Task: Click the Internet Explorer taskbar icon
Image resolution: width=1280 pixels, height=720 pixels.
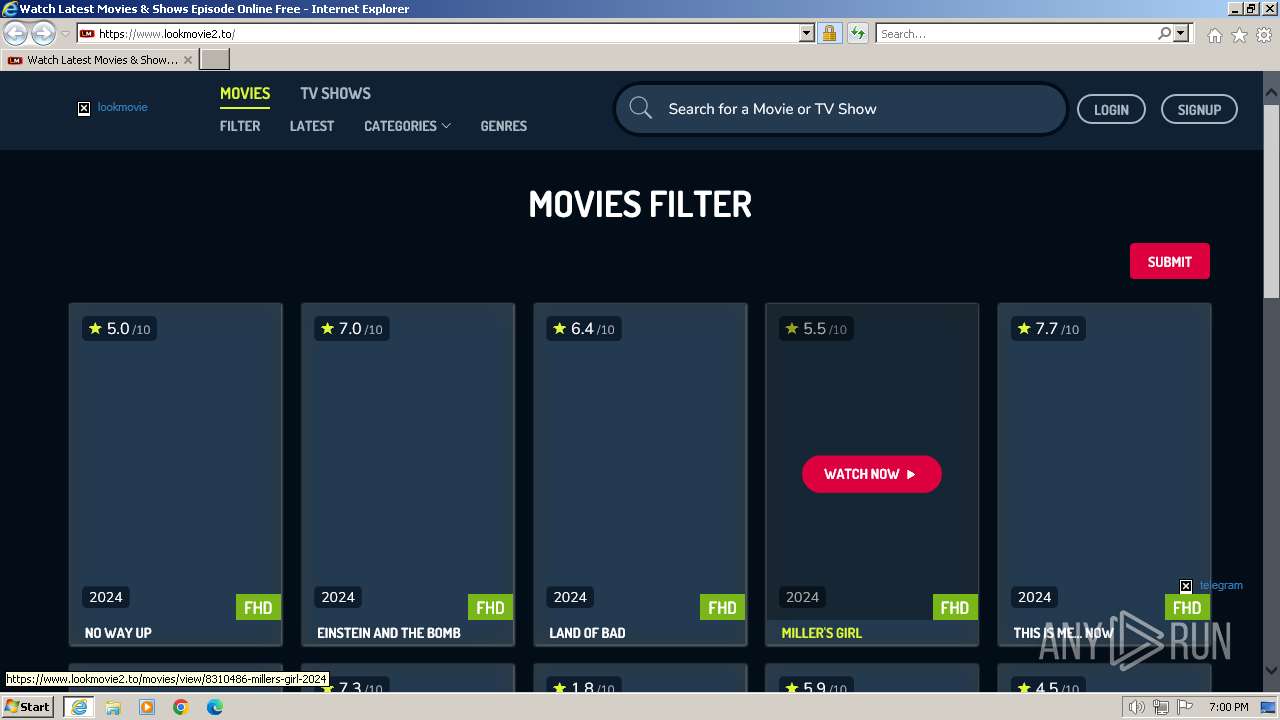Action: pos(78,707)
